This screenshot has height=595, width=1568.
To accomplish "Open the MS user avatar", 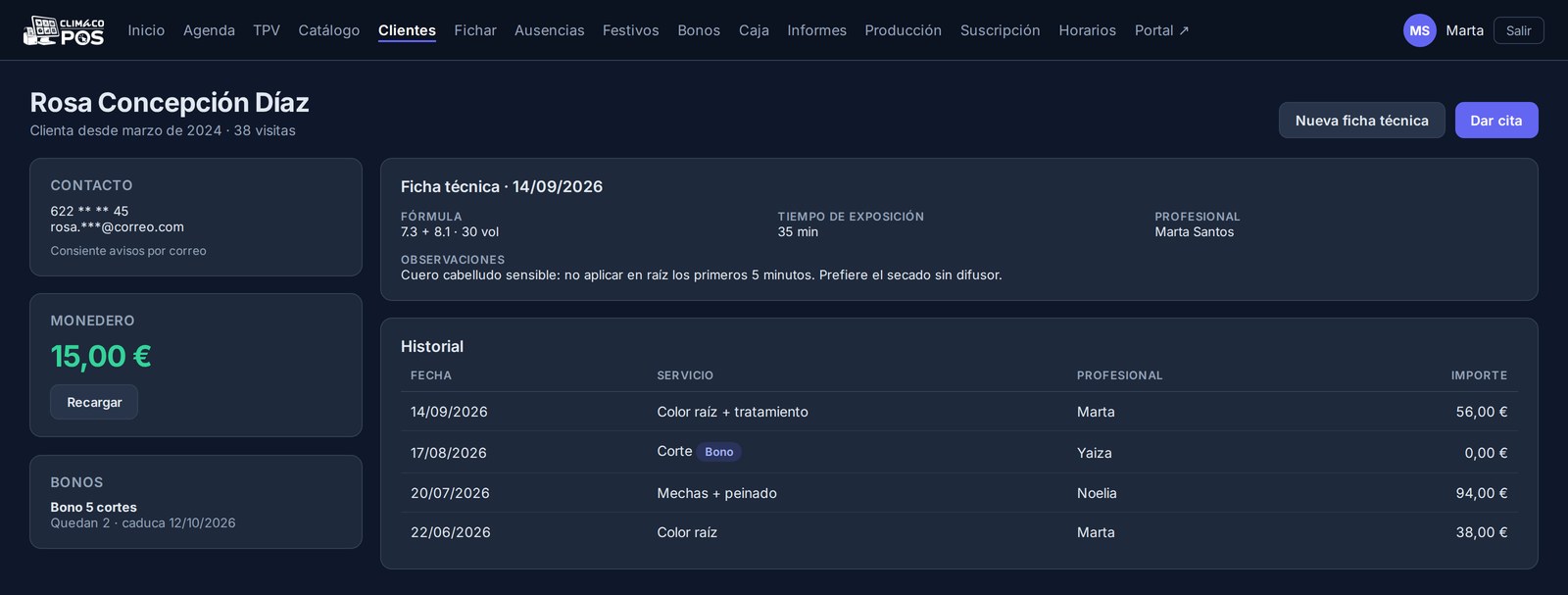I will (1419, 30).
